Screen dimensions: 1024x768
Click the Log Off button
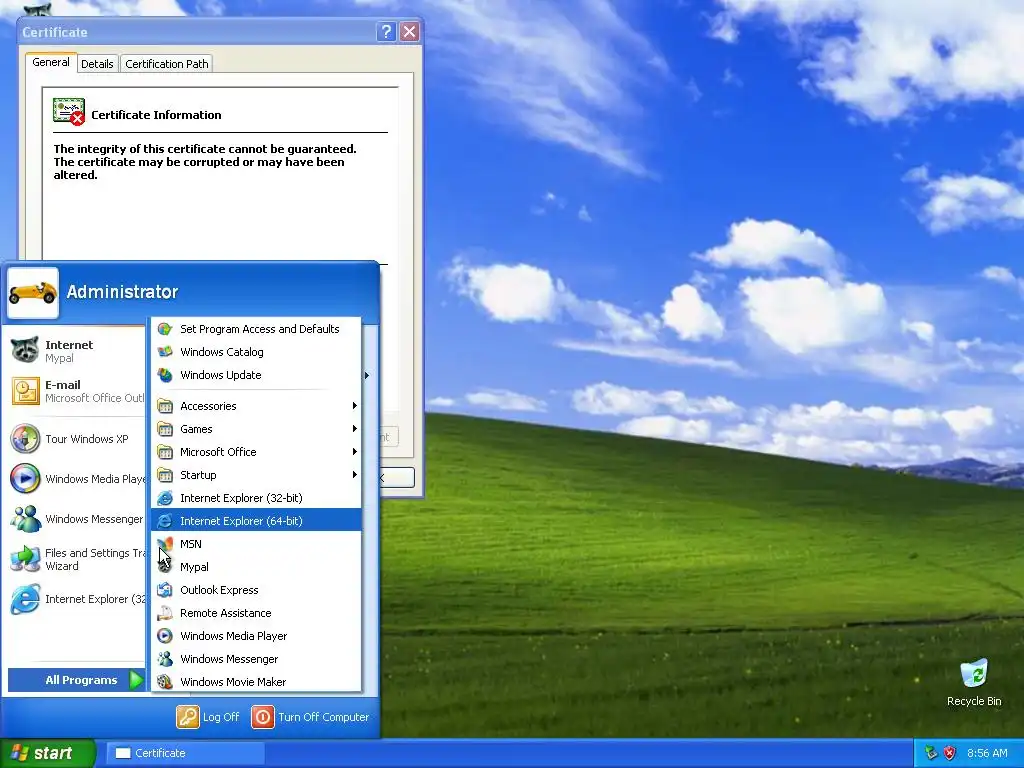point(208,717)
